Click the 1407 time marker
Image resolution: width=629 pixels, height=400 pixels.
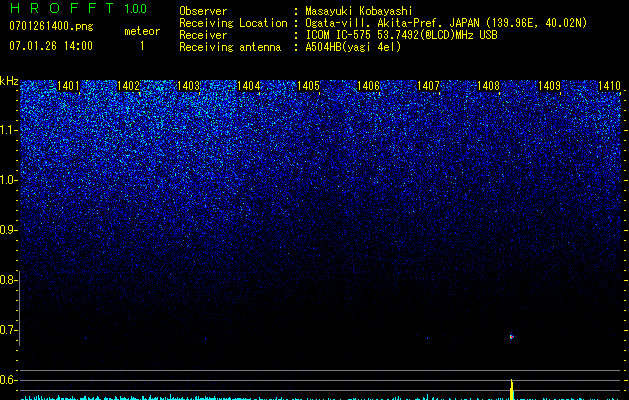pyautogui.click(x=428, y=86)
